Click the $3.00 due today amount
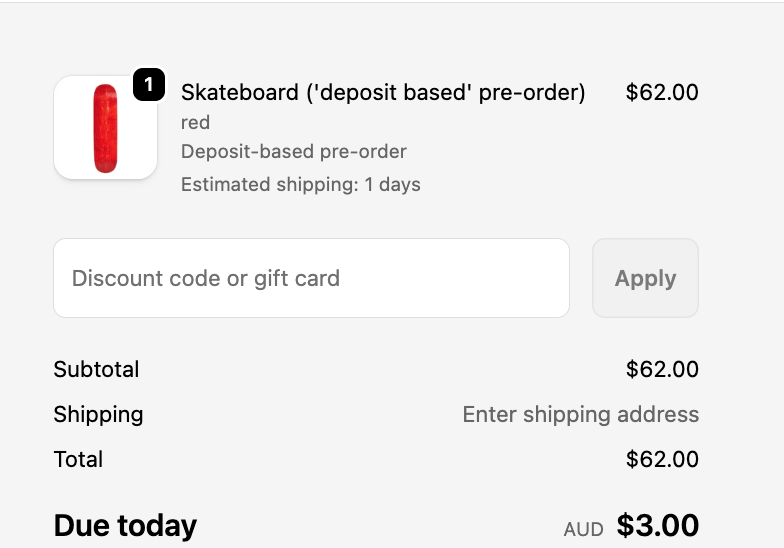 pos(657,525)
